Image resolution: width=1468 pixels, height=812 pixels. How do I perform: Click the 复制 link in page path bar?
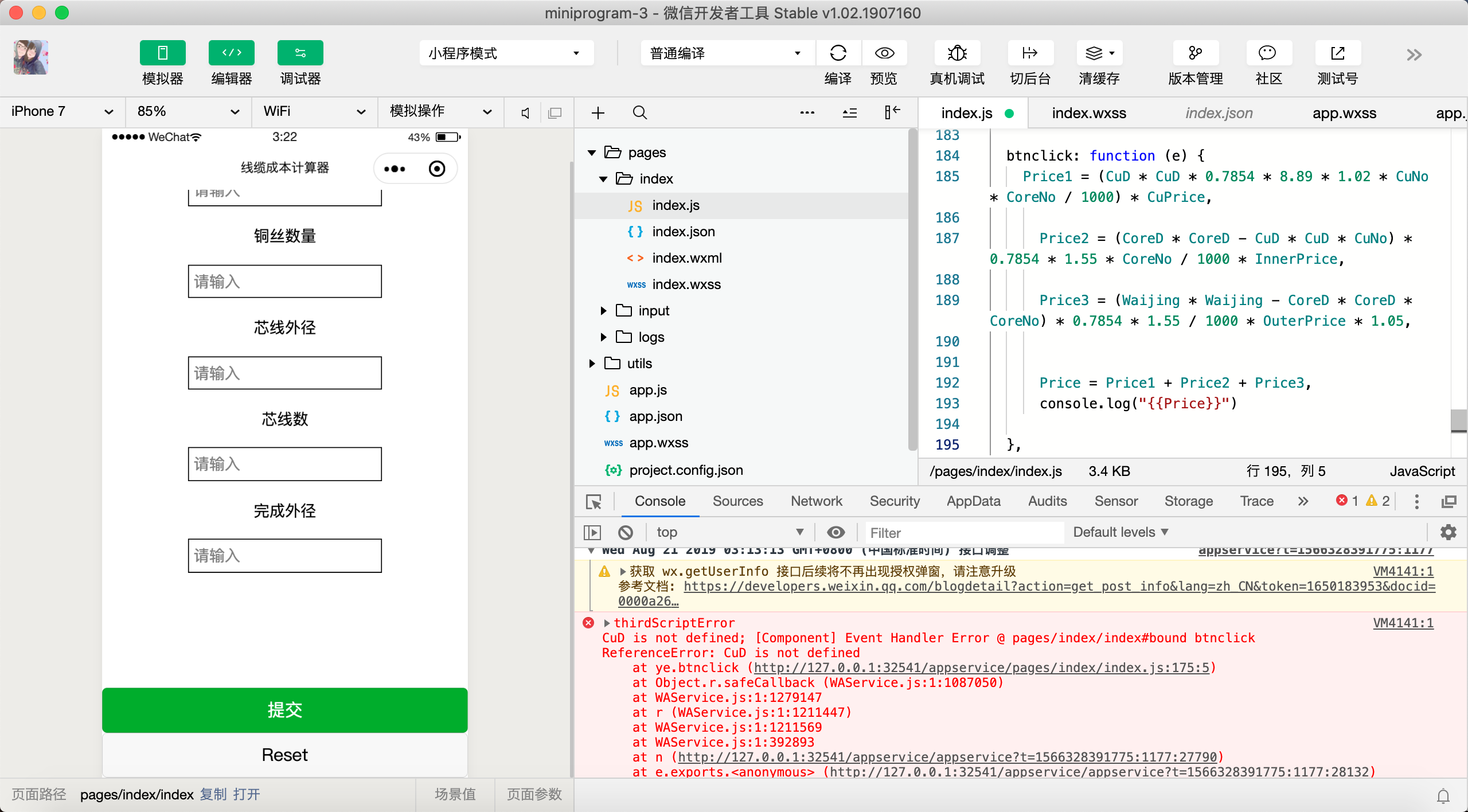[213, 795]
